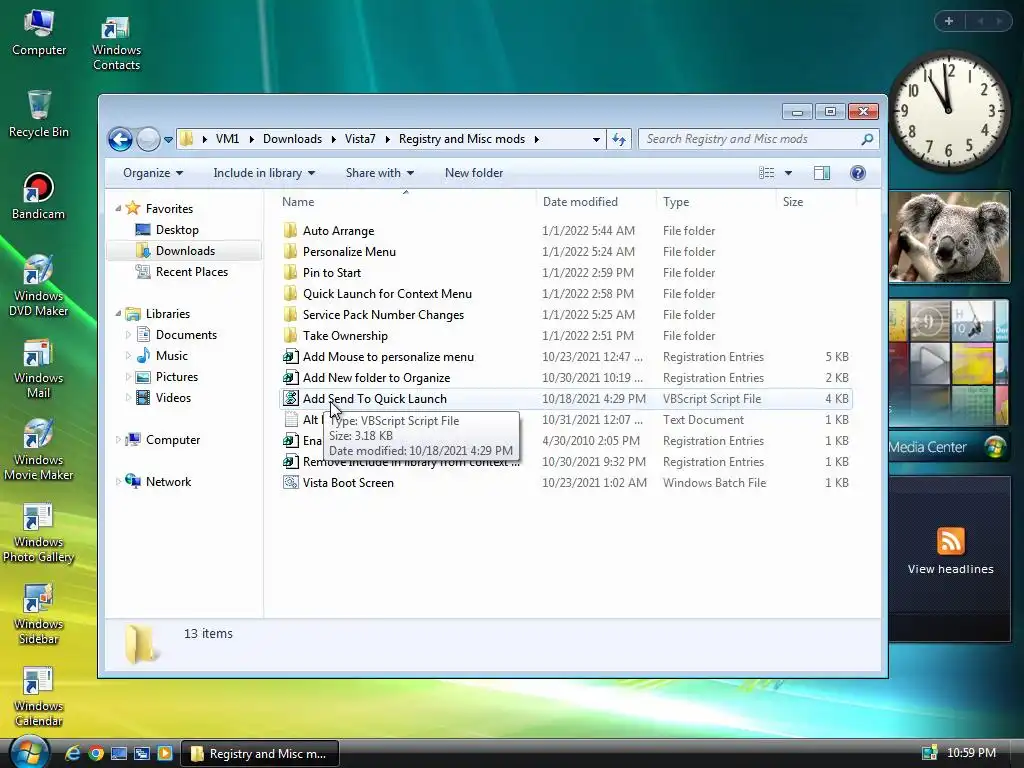This screenshot has height=768, width=1024.
Task: Click Show Desktop quick launch icon
Action: point(119,754)
